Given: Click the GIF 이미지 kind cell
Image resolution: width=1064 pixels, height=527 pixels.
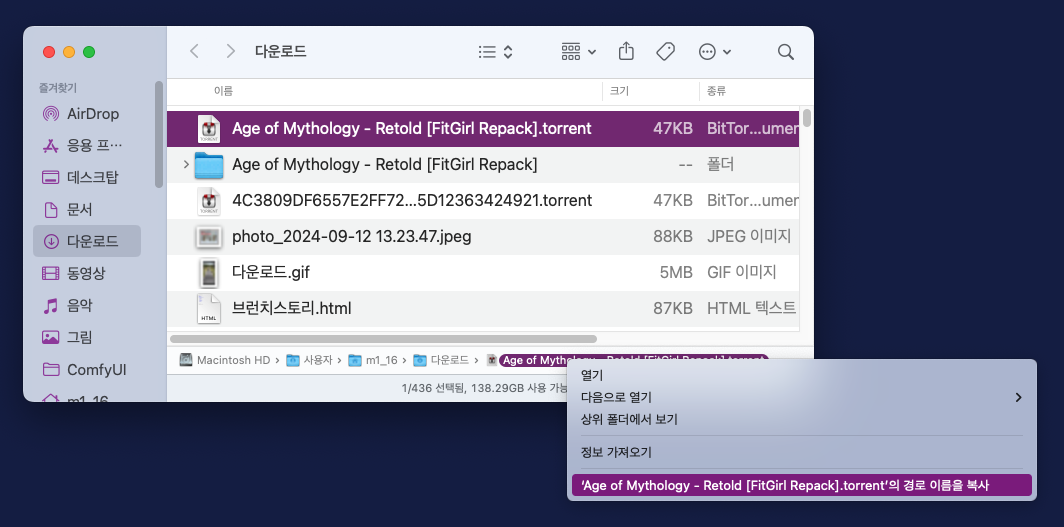Looking at the screenshot, I should pos(742,273).
